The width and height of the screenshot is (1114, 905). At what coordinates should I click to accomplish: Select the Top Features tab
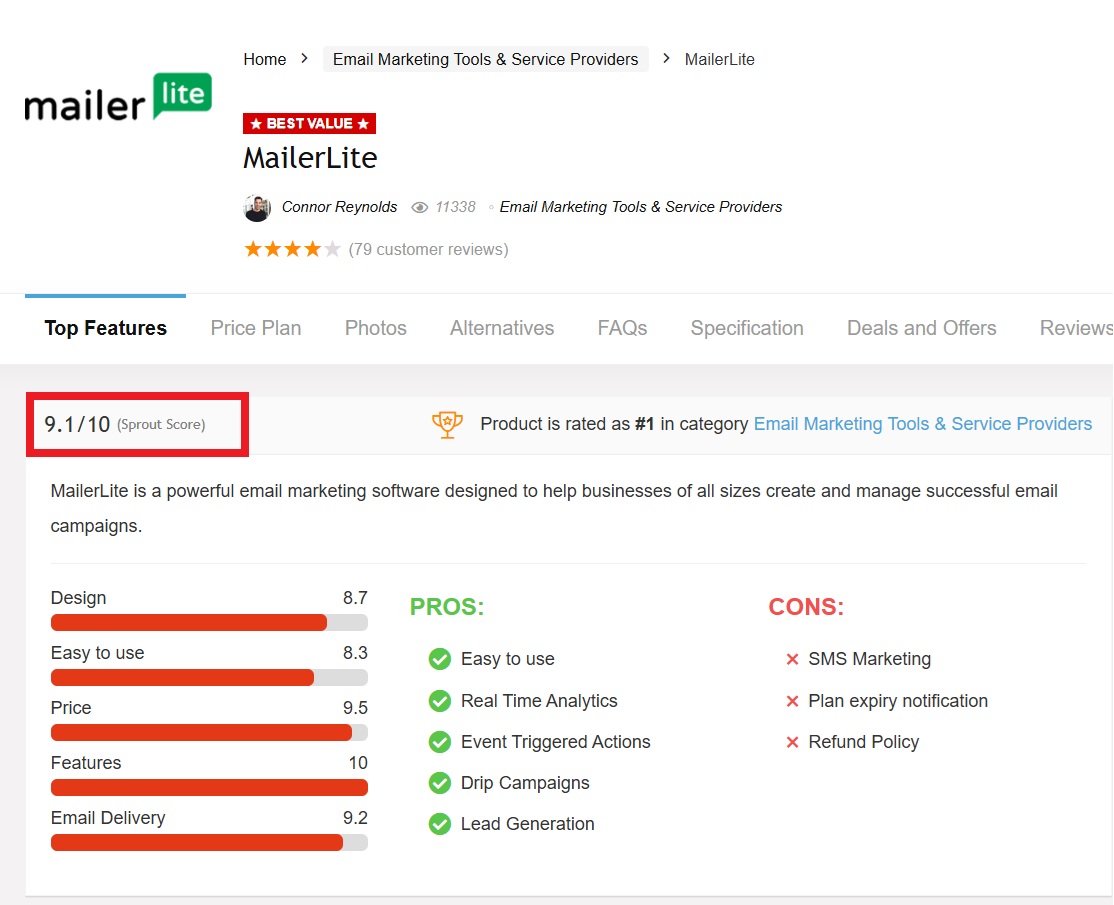[105, 328]
